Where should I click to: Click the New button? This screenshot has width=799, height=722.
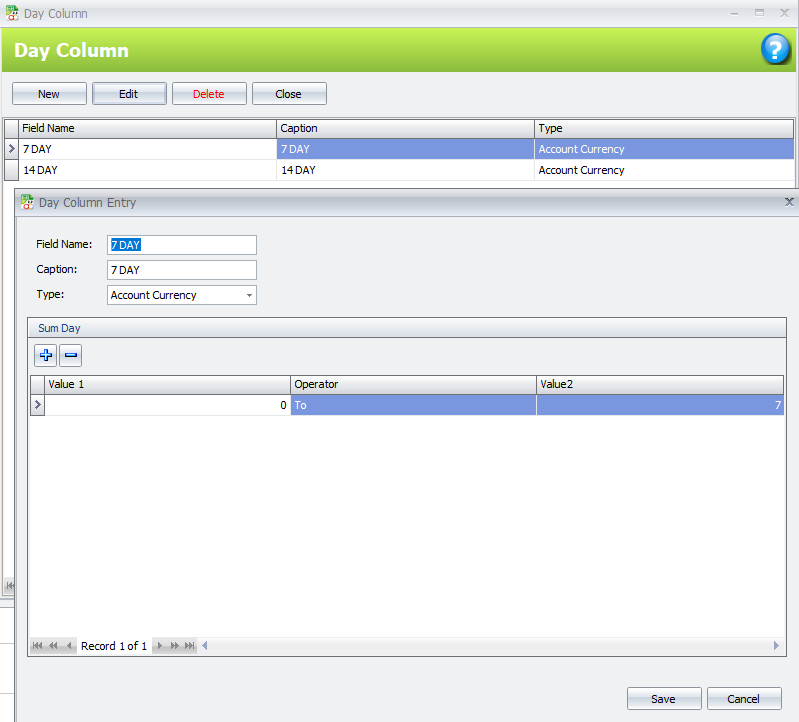[49, 94]
